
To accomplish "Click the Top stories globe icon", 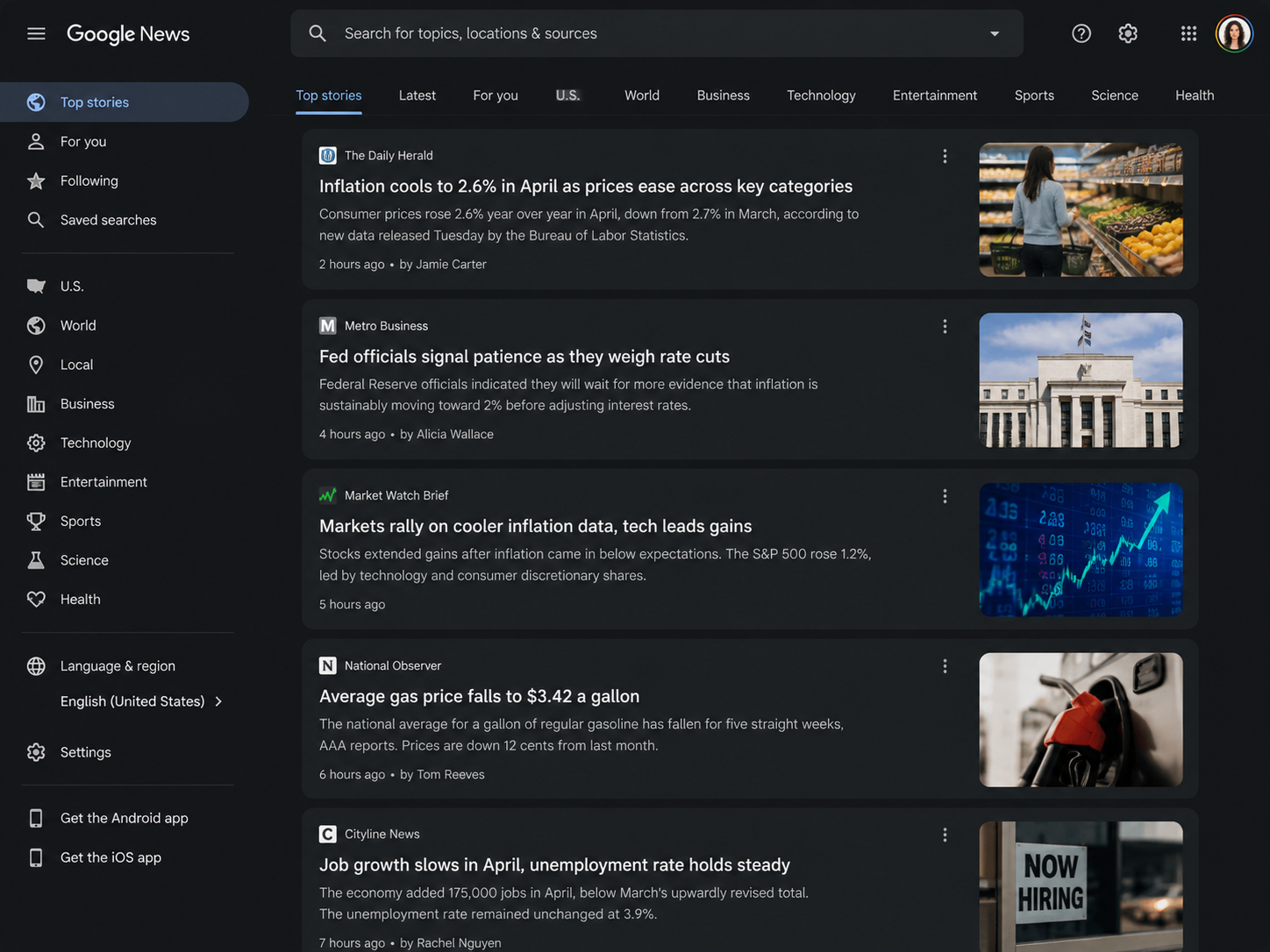I will pyautogui.click(x=36, y=103).
